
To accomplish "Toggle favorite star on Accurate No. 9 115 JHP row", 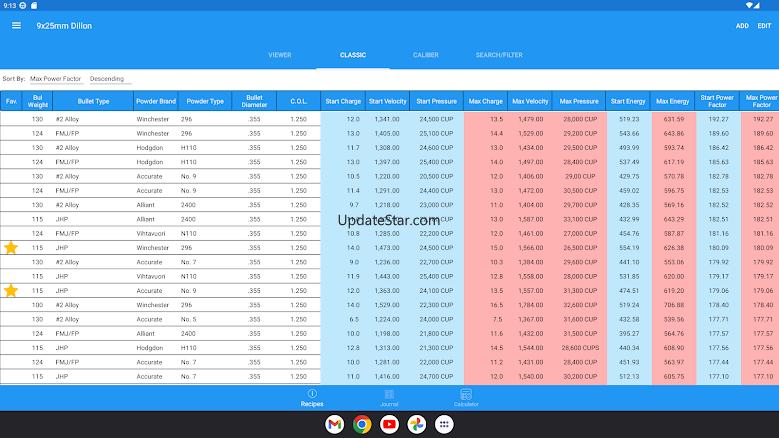I will tap(11, 291).
